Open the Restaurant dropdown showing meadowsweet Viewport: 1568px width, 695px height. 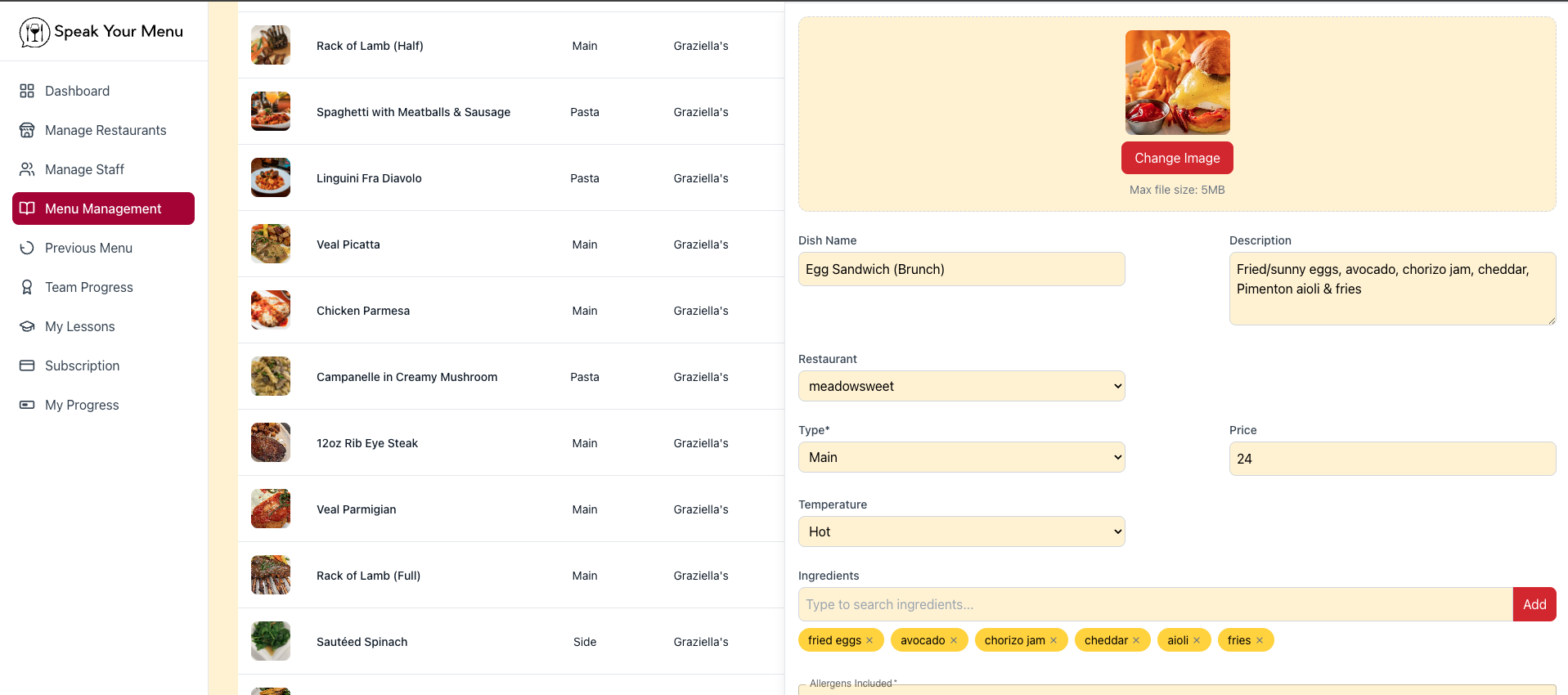coord(961,386)
